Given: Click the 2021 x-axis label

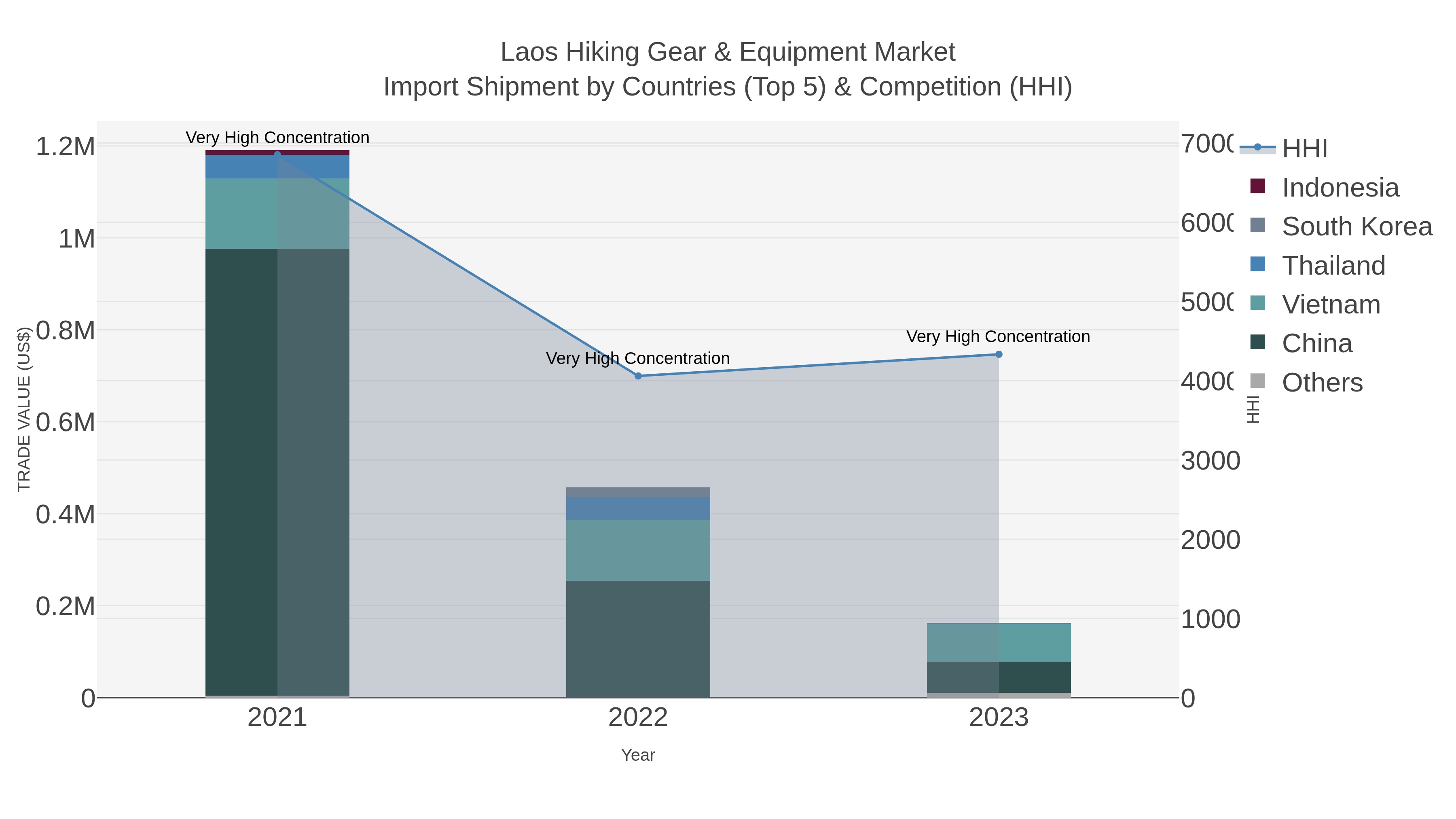Looking at the screenshot, I should click(277, 718).
